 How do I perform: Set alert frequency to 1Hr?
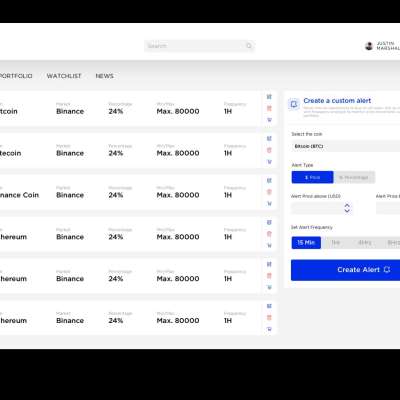click(335, 243)
